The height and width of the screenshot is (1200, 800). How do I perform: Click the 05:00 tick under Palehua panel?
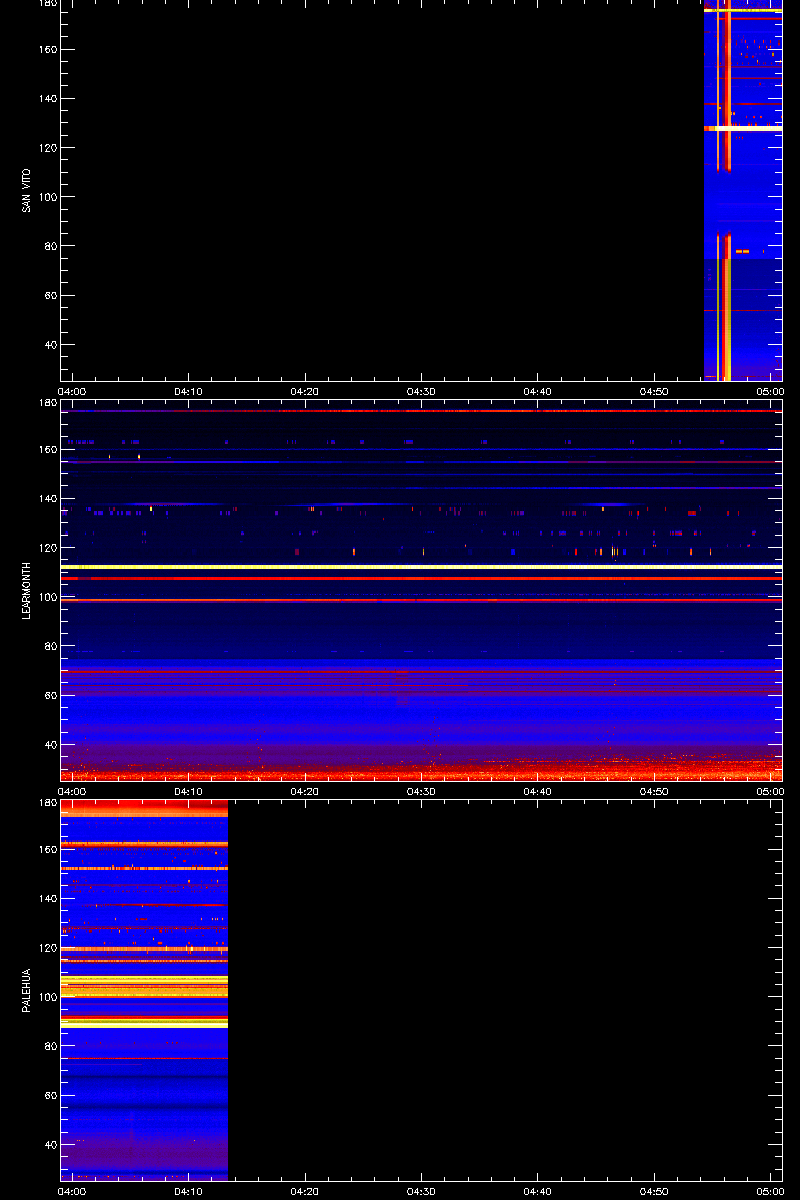[x=770, y=1191]
